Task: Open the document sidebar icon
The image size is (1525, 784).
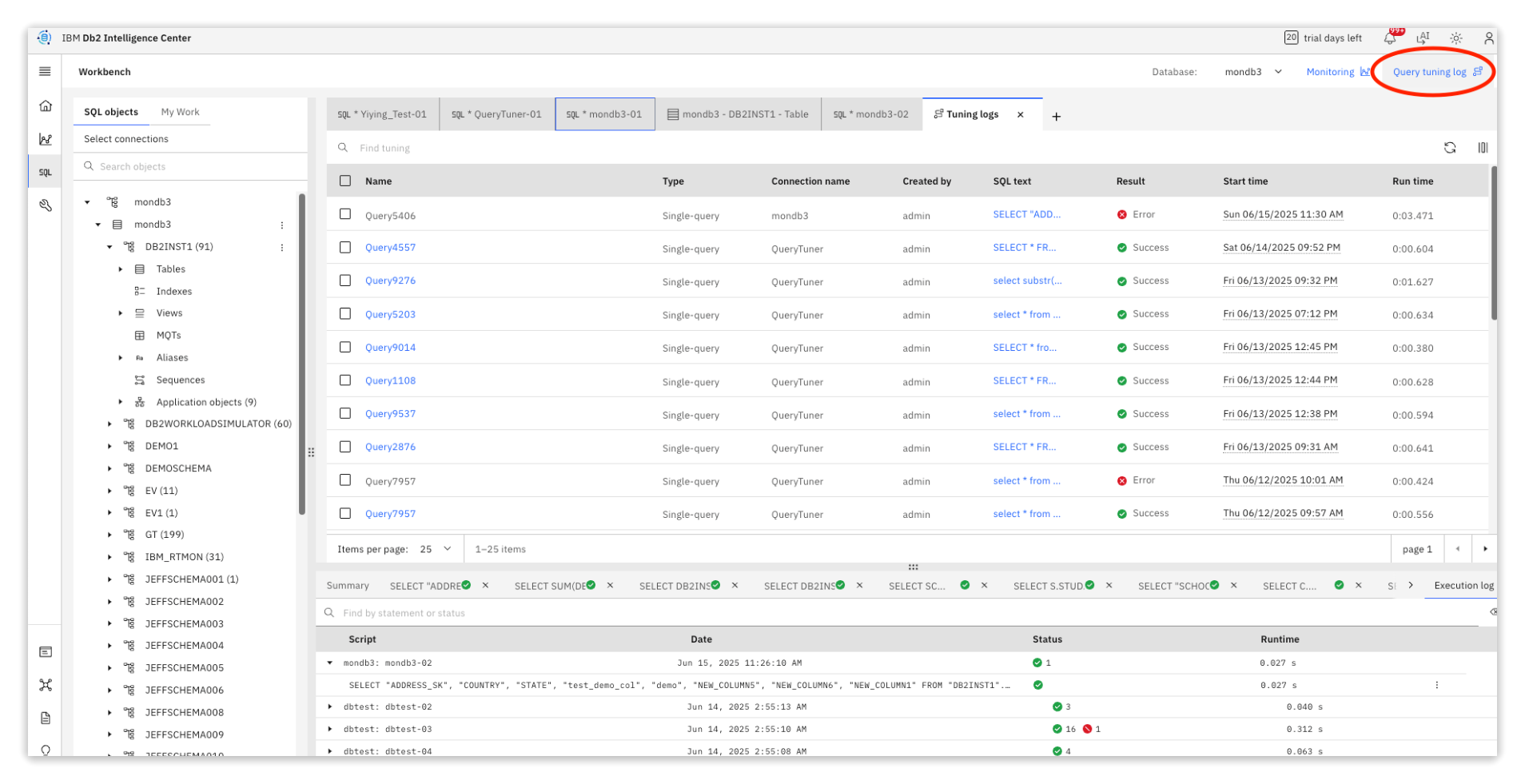Action: [46, 718]
